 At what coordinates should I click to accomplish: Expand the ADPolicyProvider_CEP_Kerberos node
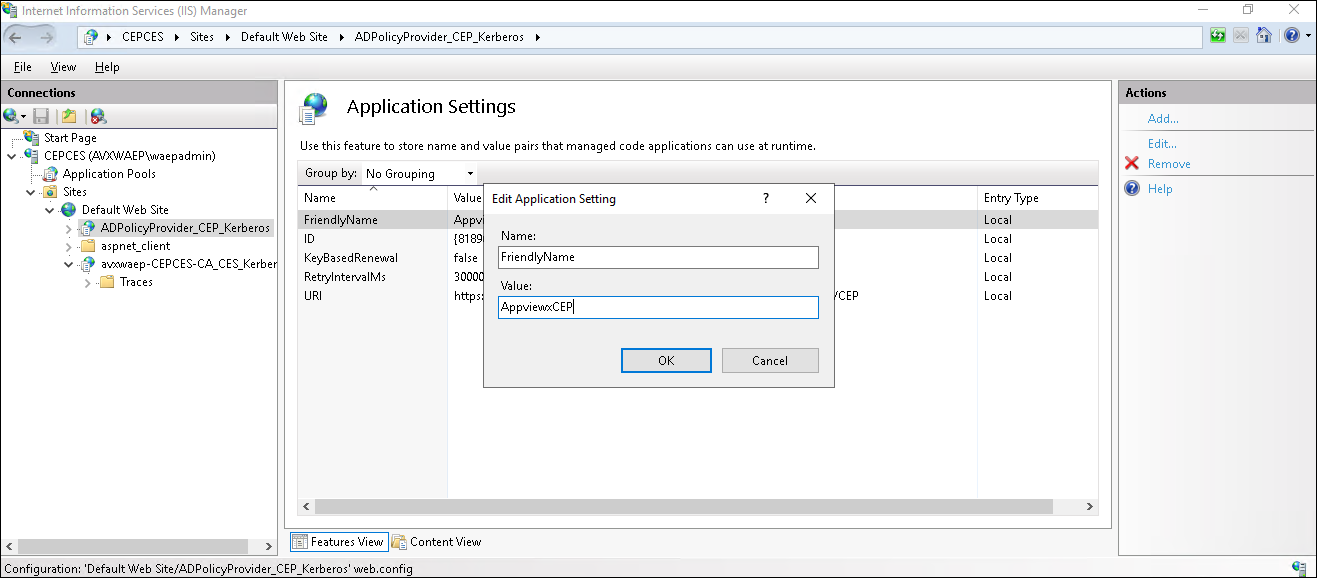point(68,228)
